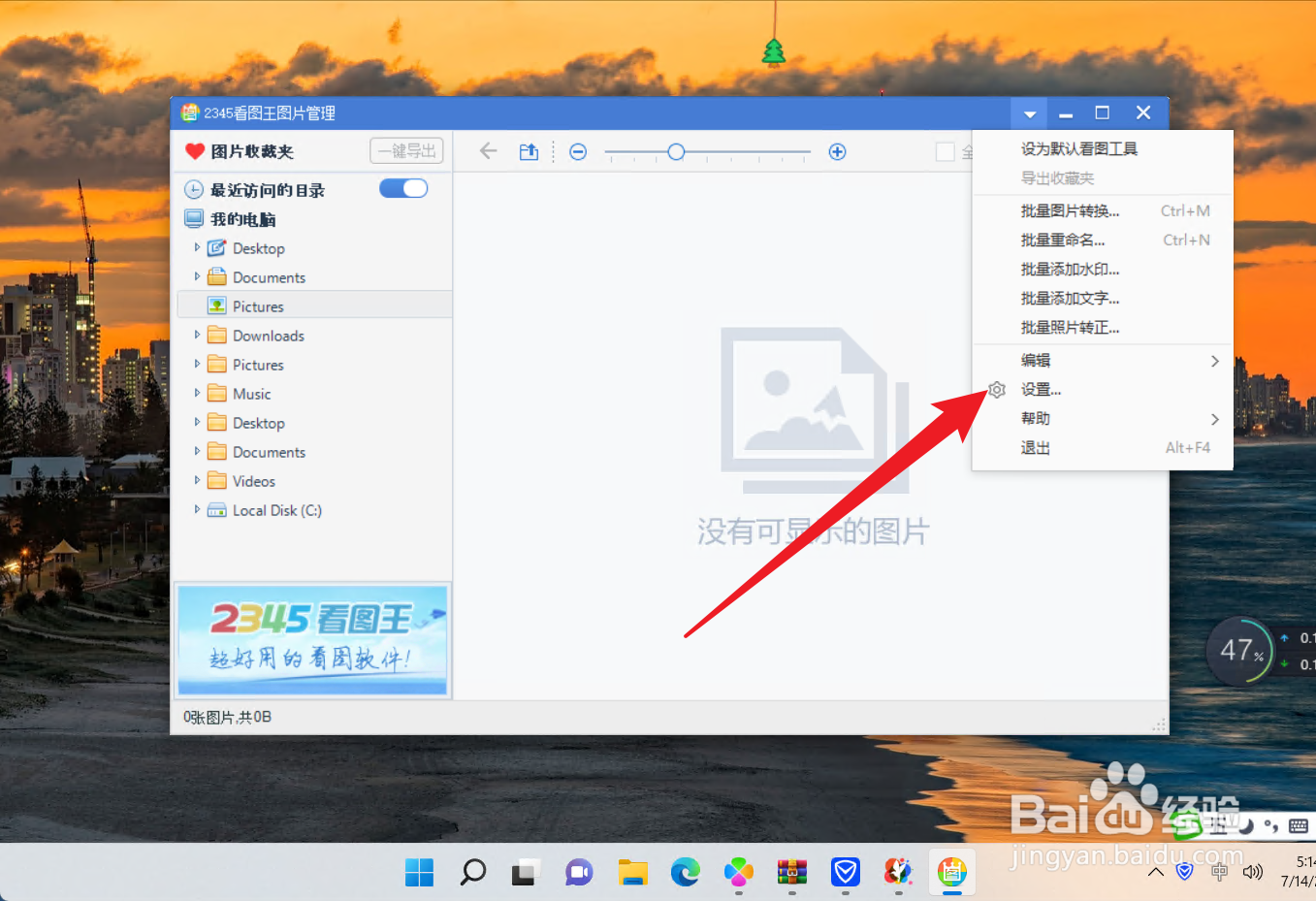The image size is (1316, 901).
Task: Click the 2345看图王 logo in title bar
Action: pos(190,113)
